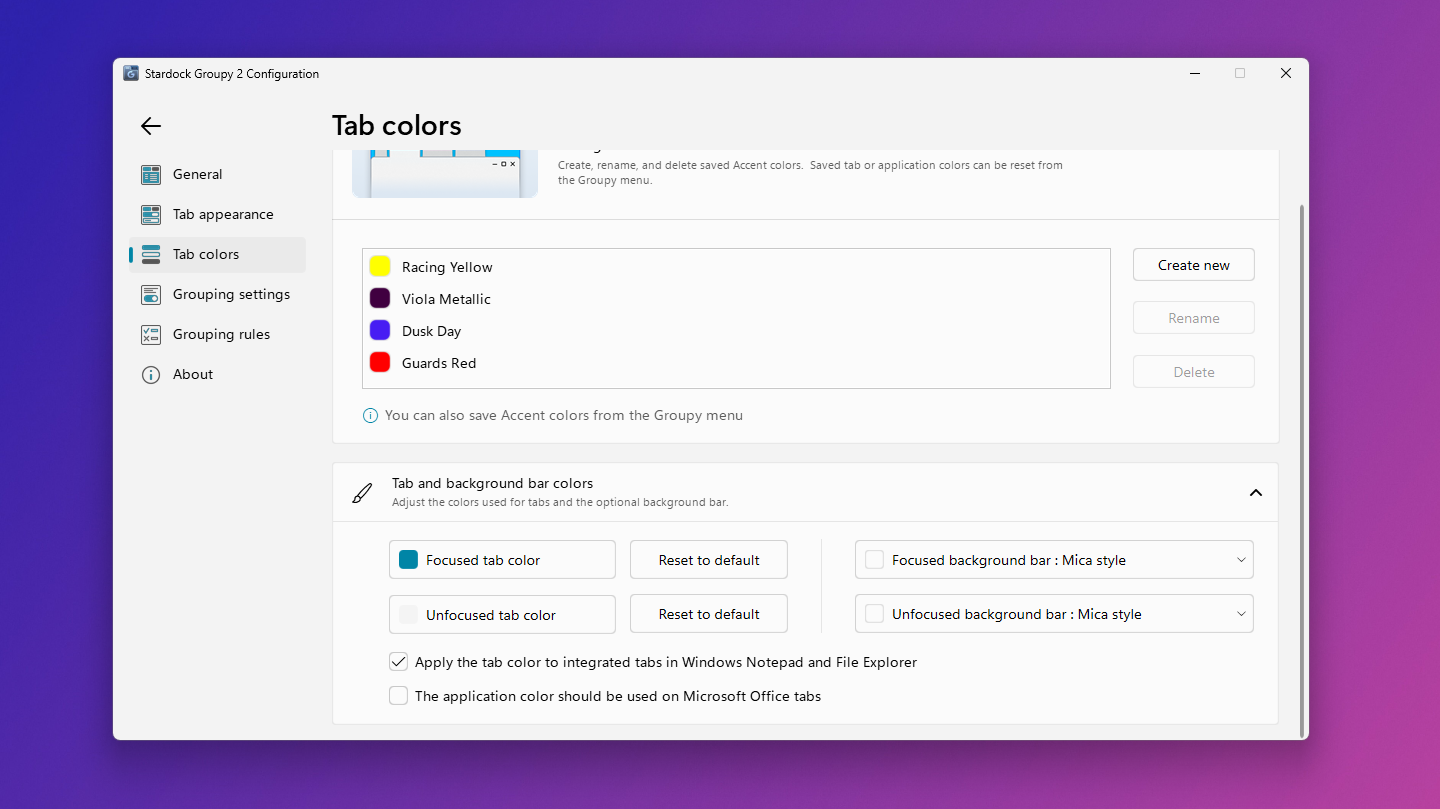This screenshot has height=809, width=1440.
Task: Click the vertical scrollbar of settings pane
Action: pyautogui.click(x=1301, y=470)
